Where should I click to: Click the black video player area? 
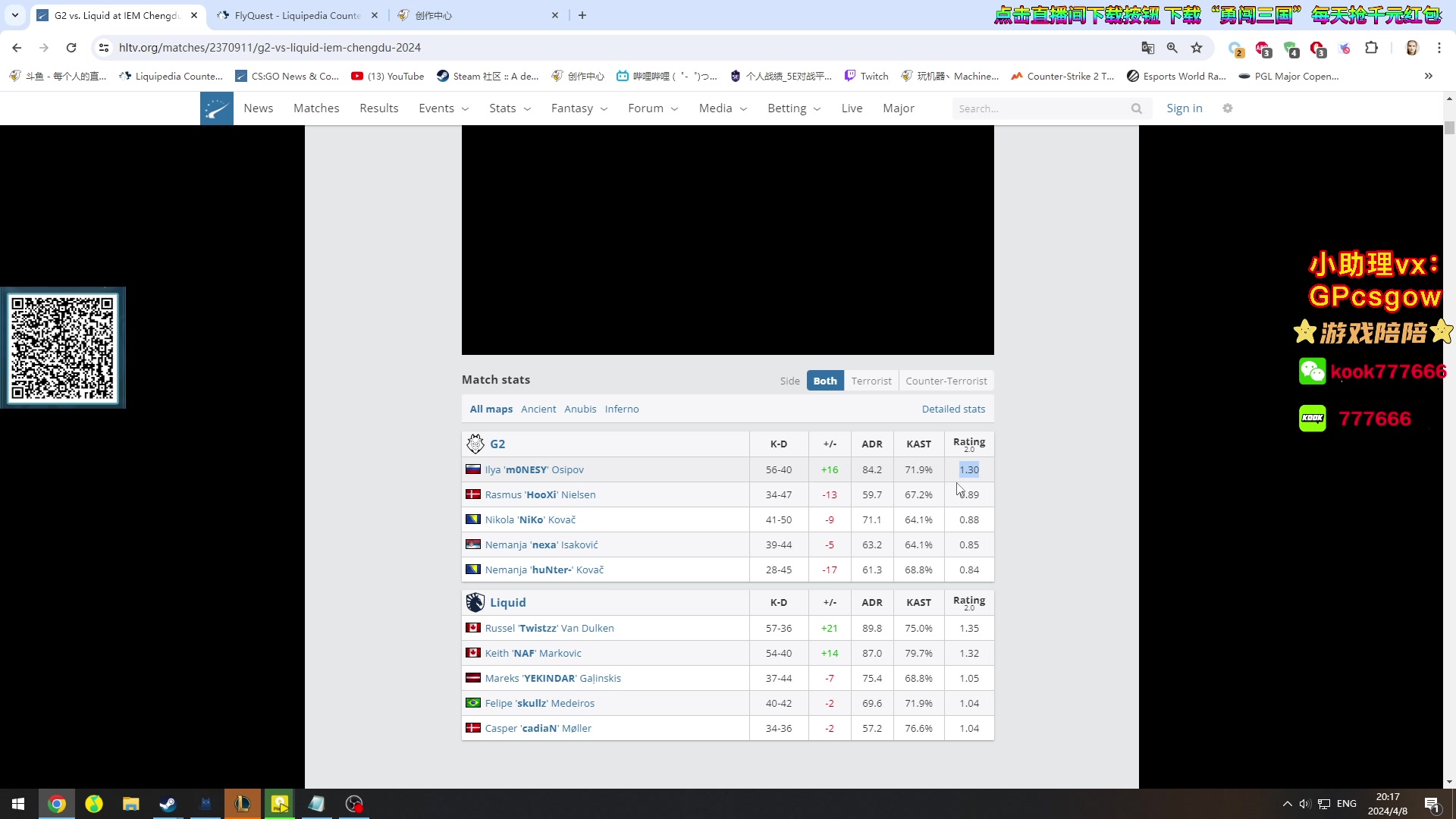(x=728, y=240)
